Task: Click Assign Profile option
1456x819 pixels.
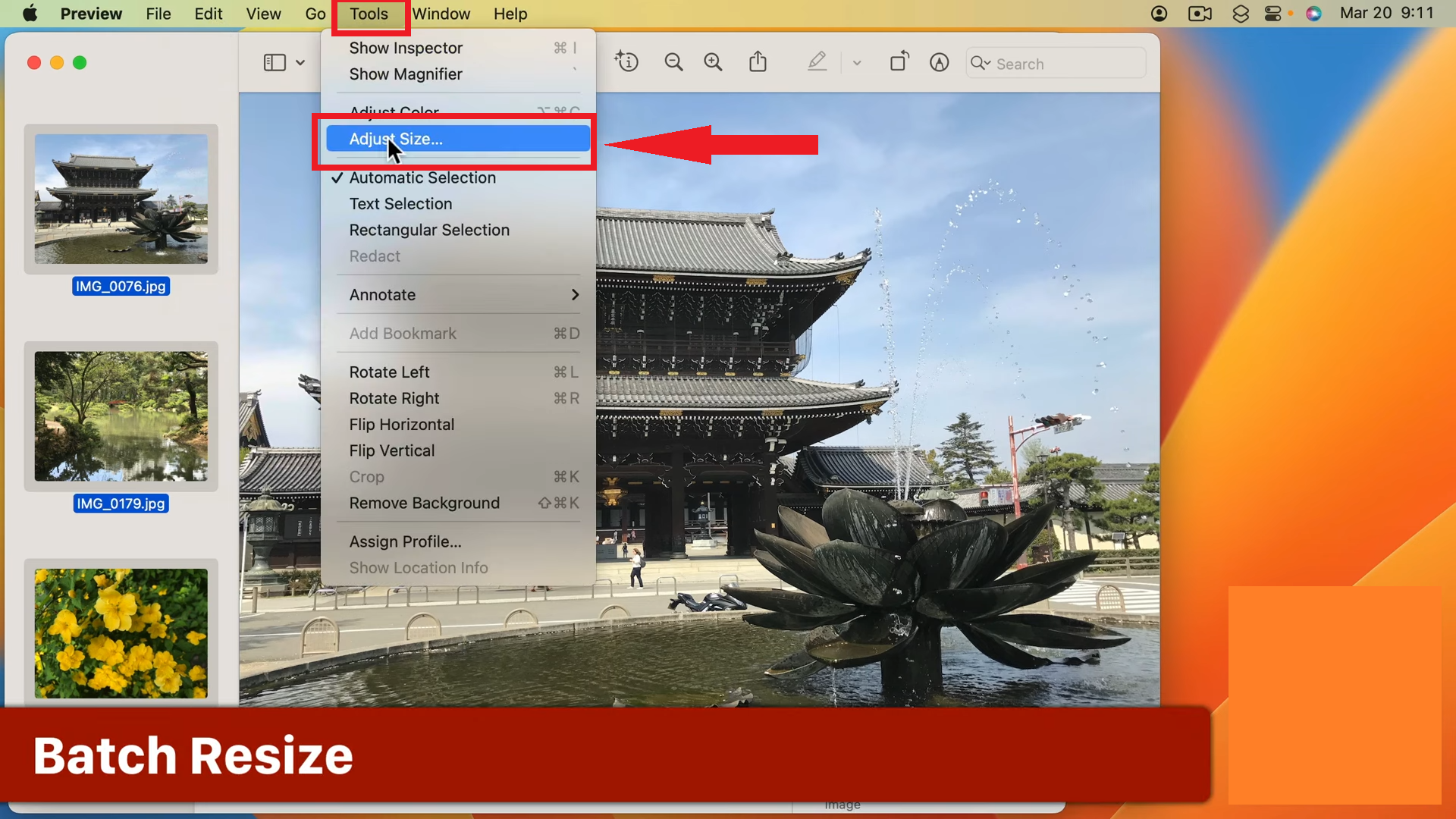Action: coord(405,541)
